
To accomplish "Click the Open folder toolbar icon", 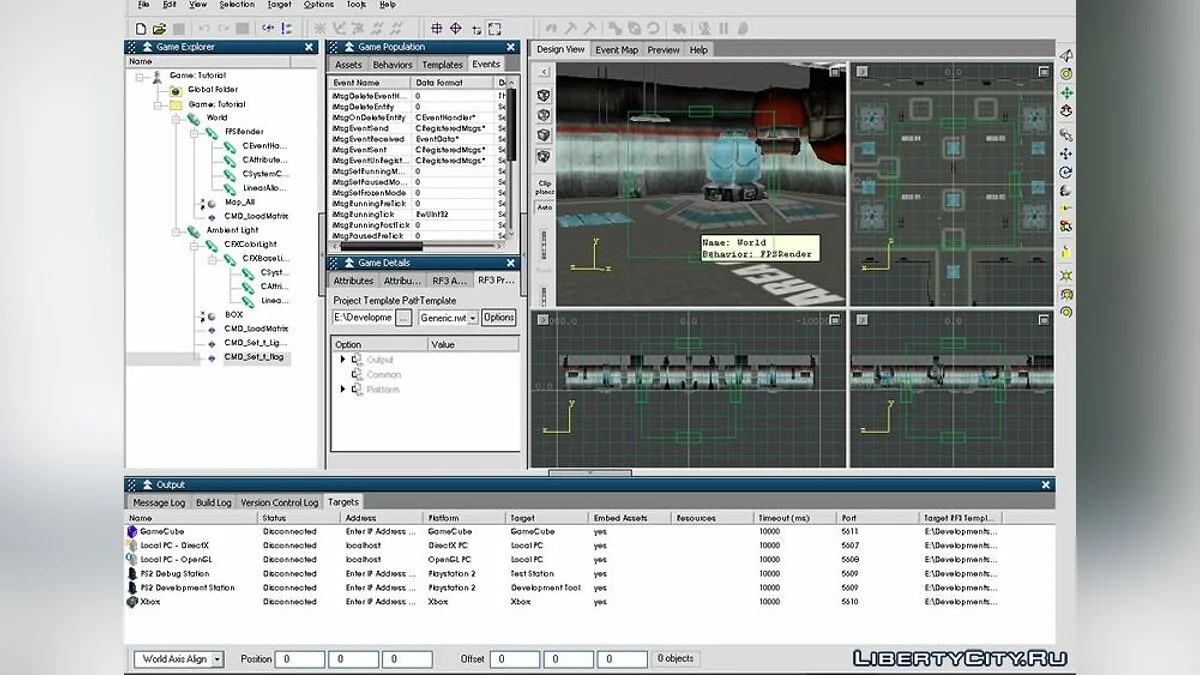I will [158, 29].
